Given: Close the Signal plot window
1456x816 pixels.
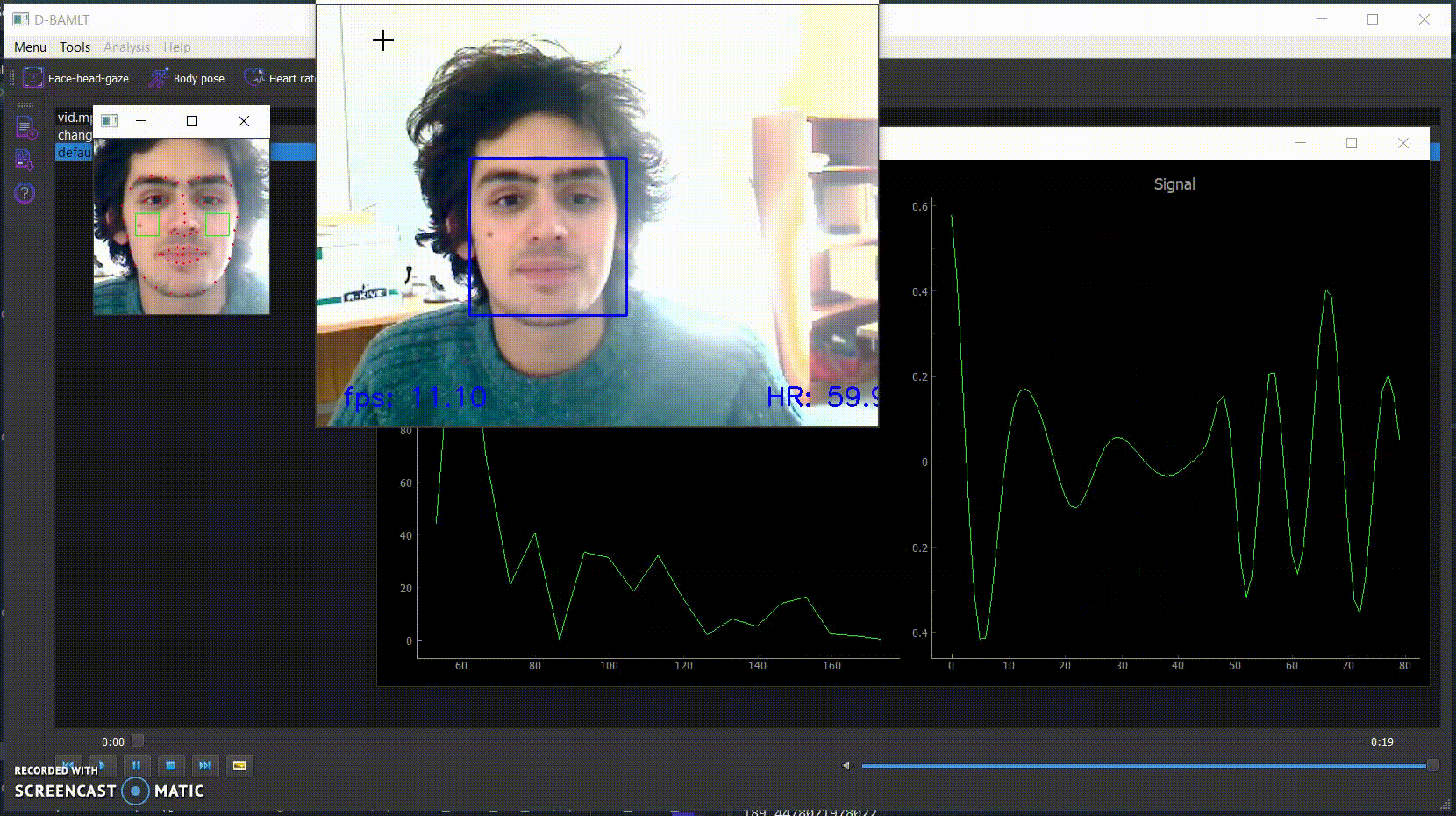Looking at the screenshot, I should click(x=1403, y=143).
